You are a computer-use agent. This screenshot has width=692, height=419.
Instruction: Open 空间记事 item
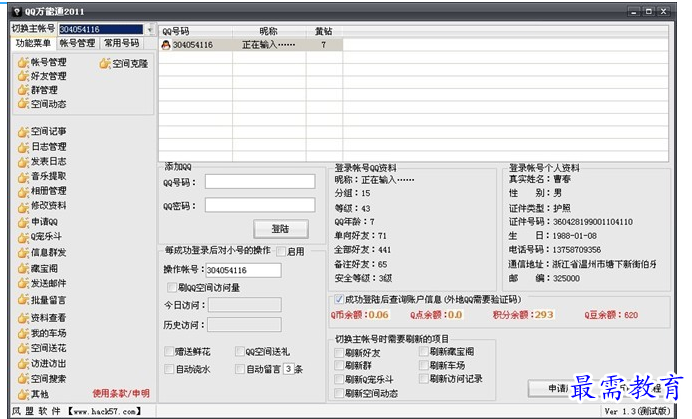click(42, 132)
